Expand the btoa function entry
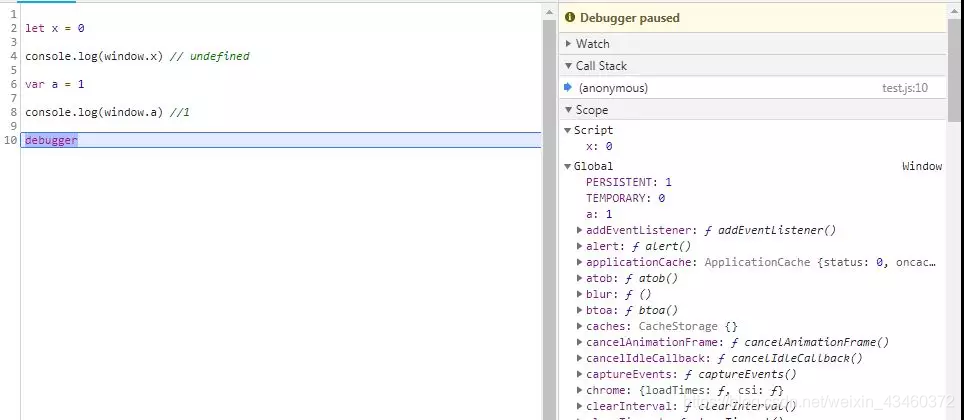This screenshot has width=964, height=420. [x=579, y=310]
